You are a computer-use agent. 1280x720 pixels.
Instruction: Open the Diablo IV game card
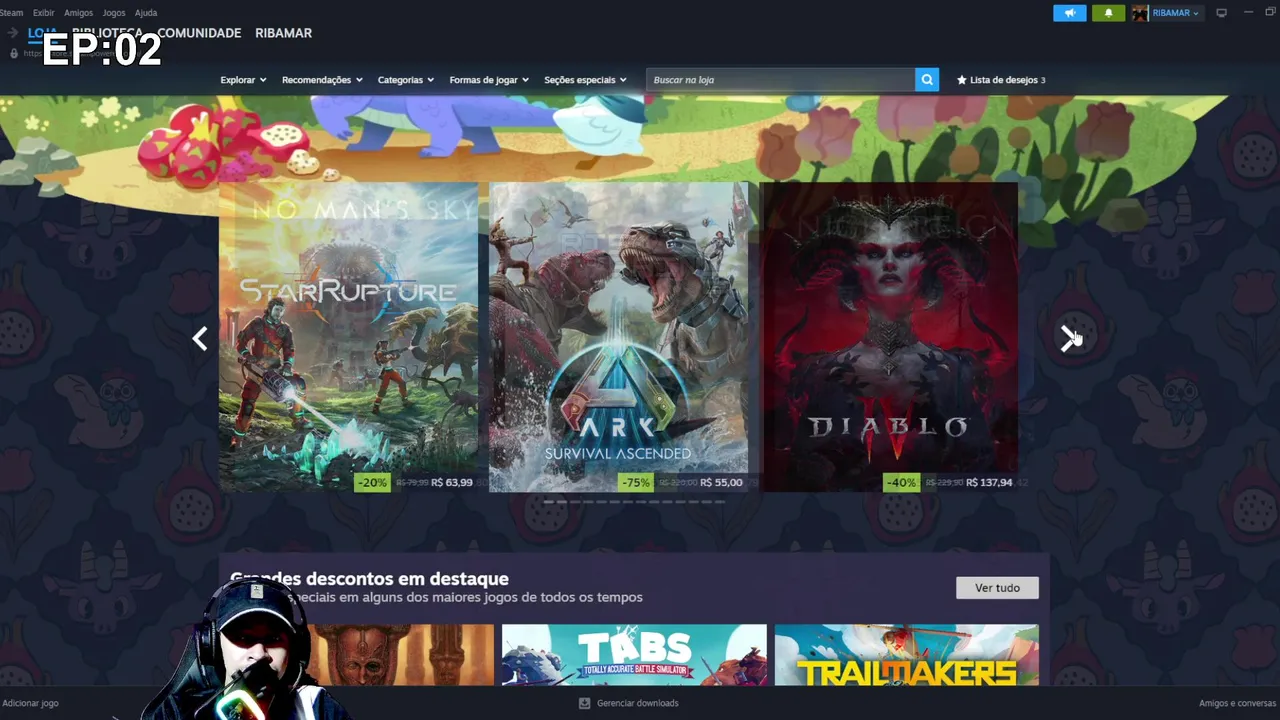[x=889, y=336]
